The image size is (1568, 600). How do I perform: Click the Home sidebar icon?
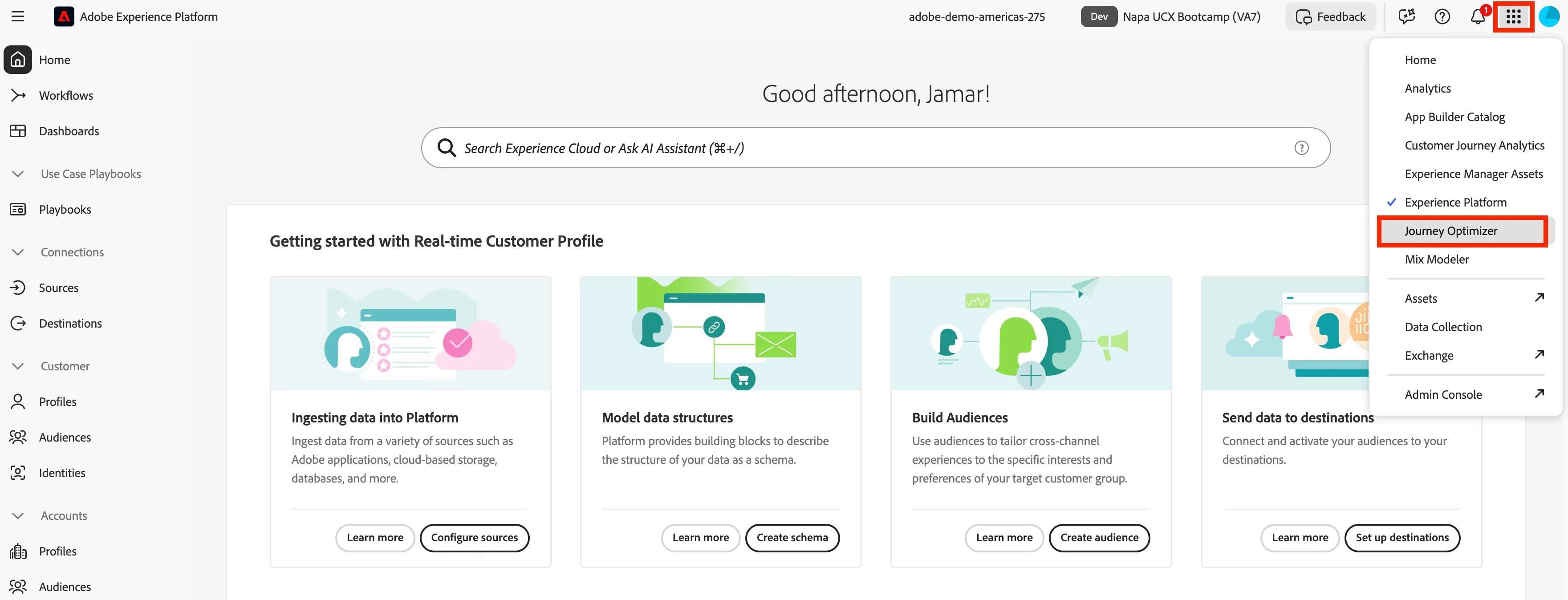click(x=18, y=60)
